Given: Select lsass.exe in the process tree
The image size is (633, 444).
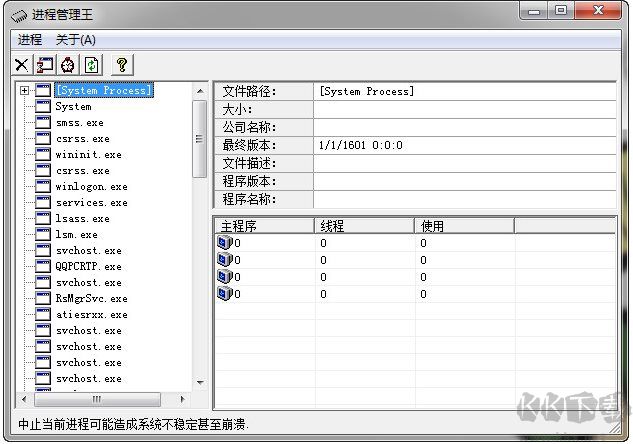Looking at the screenshot, I should click(x=83, y=218).
